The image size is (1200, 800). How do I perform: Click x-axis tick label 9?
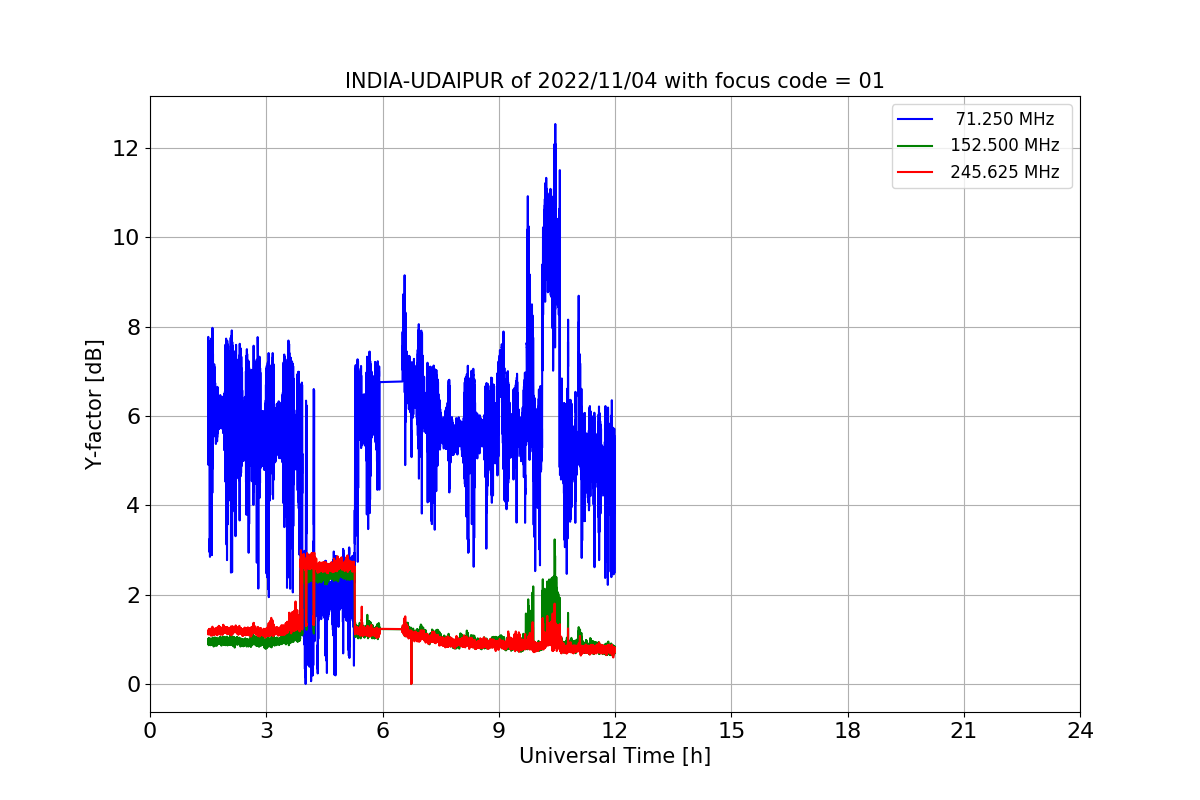[x=499, y=730]
